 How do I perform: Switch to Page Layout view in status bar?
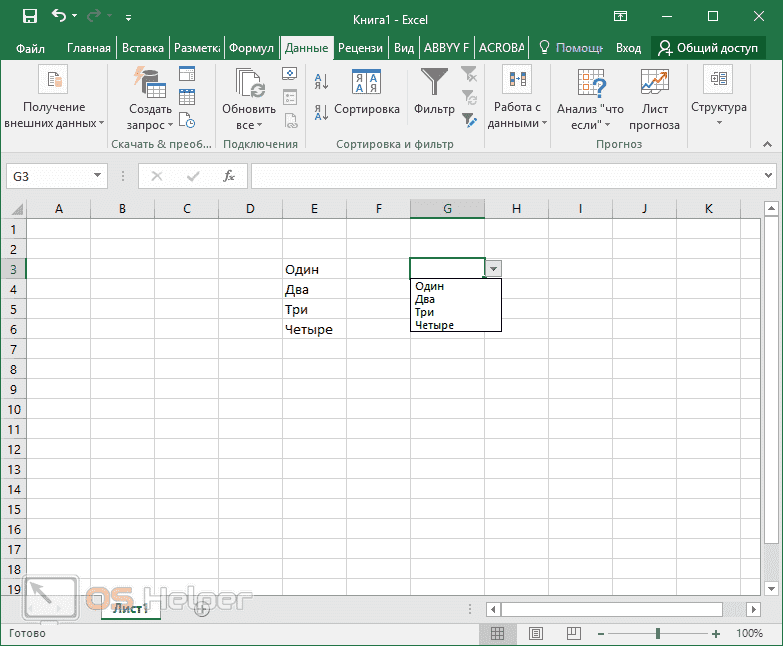(x=536, y=633)
